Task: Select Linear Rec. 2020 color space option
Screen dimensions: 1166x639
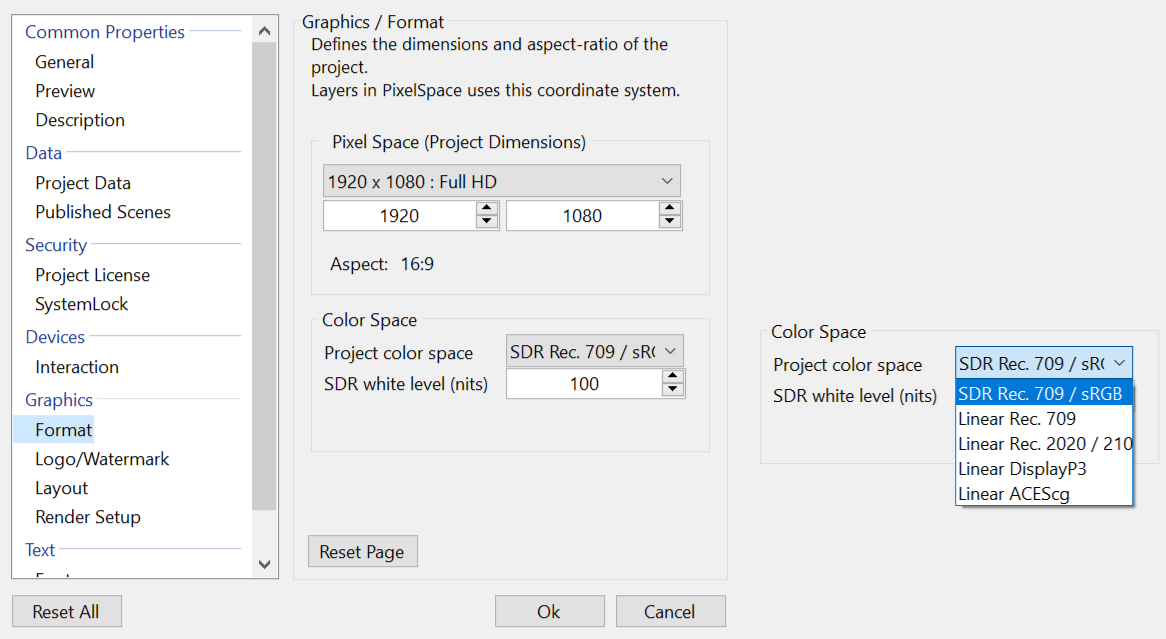Action: coord(1044,444)
